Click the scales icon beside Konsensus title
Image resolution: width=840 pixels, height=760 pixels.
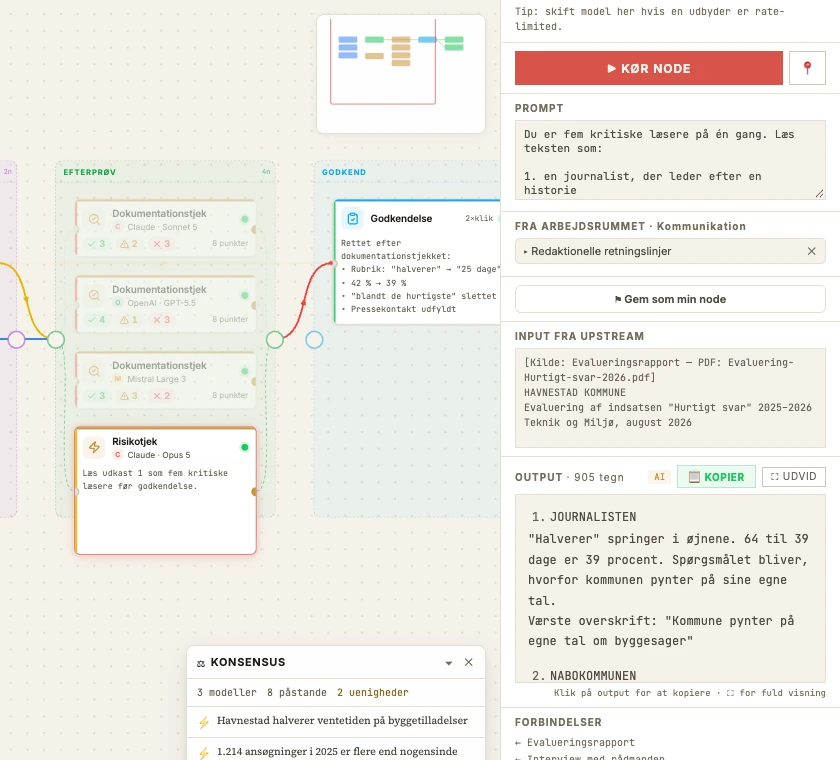pyautogui.click(x=201, y=663)
